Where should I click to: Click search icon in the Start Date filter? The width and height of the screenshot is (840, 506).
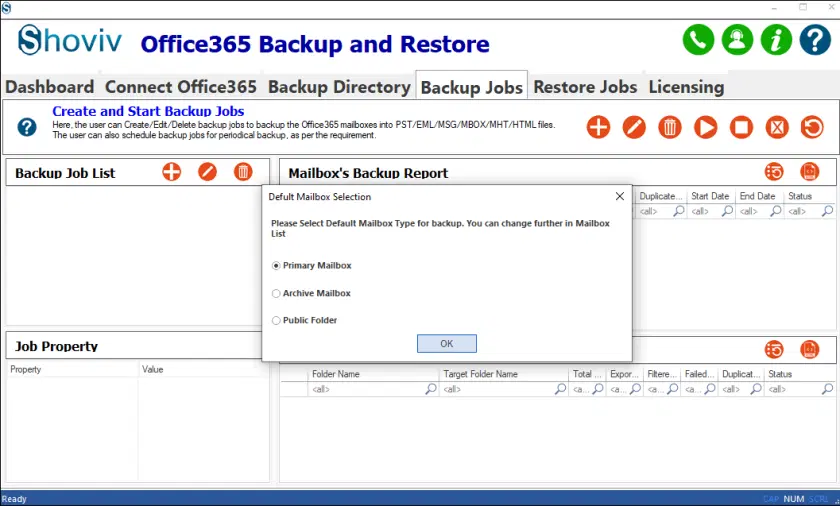pyautogui.click(x=728, y=211)
